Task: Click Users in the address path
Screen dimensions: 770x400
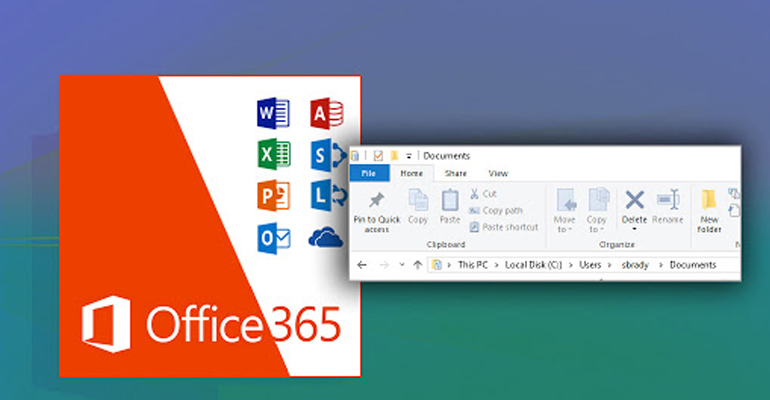Action: click(x=590, y=265)
